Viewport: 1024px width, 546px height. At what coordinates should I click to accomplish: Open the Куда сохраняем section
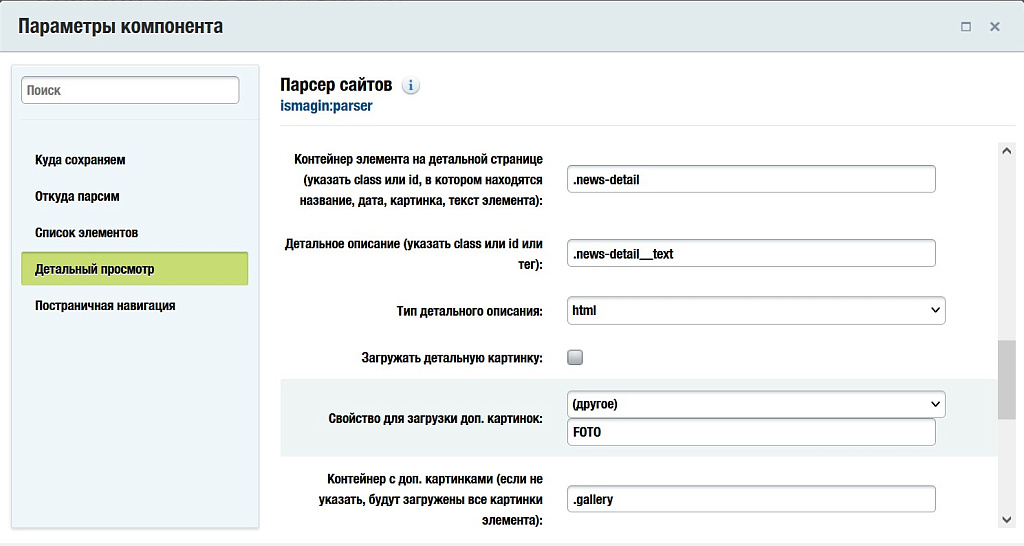pyautogui.click(x=80, y=160)
